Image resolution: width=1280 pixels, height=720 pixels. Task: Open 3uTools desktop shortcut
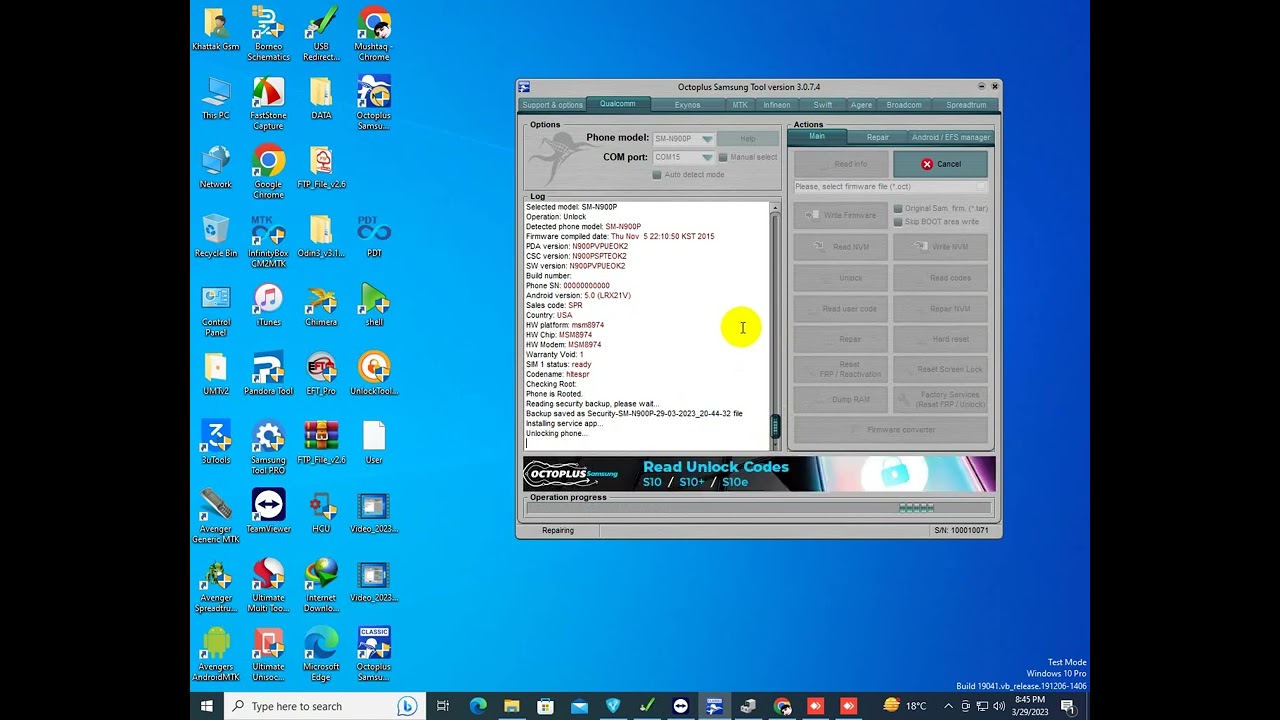tap(215, 443)
